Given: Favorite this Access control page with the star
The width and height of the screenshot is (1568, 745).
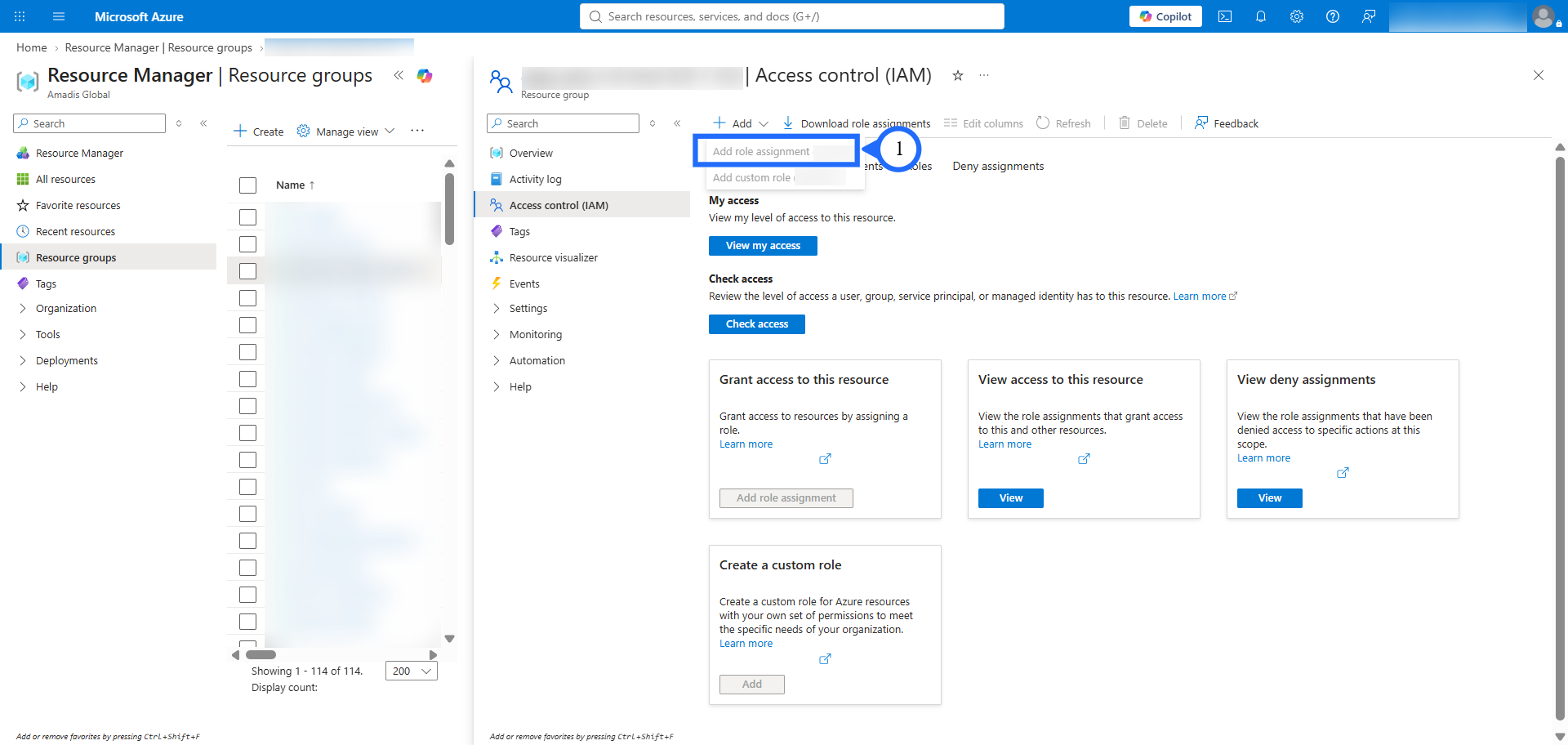Looking at the screenshot, I should pos(958,76).
